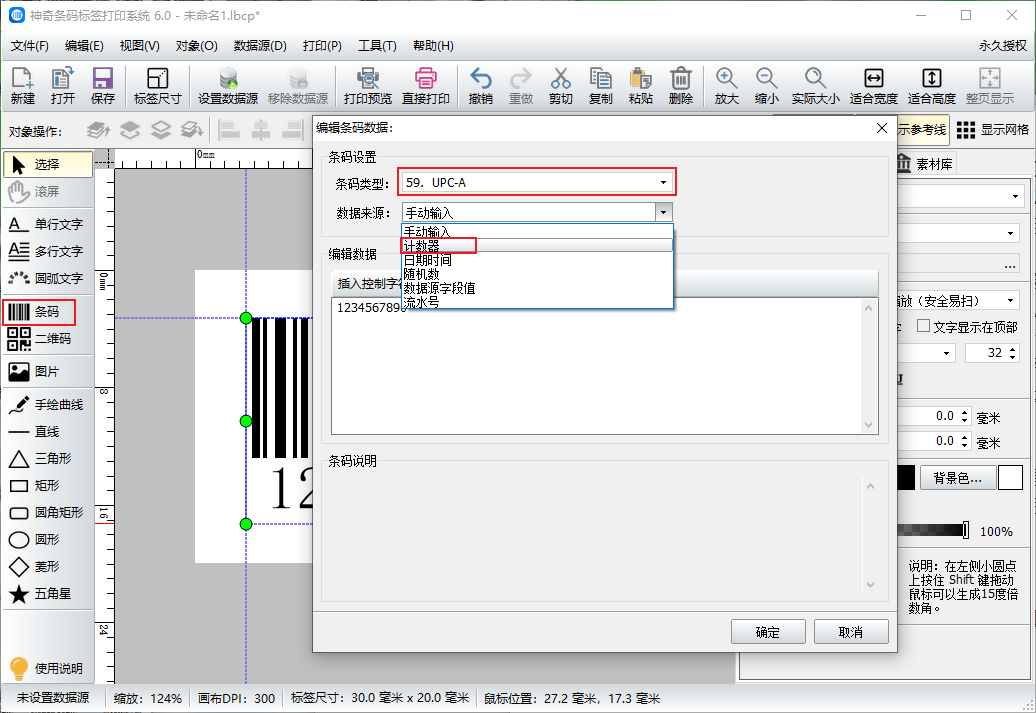Image resolution: width=1036 pixels, height=713 pixels.
Task: Select the 五角星 star shape tool
Action: pos(48,594)
